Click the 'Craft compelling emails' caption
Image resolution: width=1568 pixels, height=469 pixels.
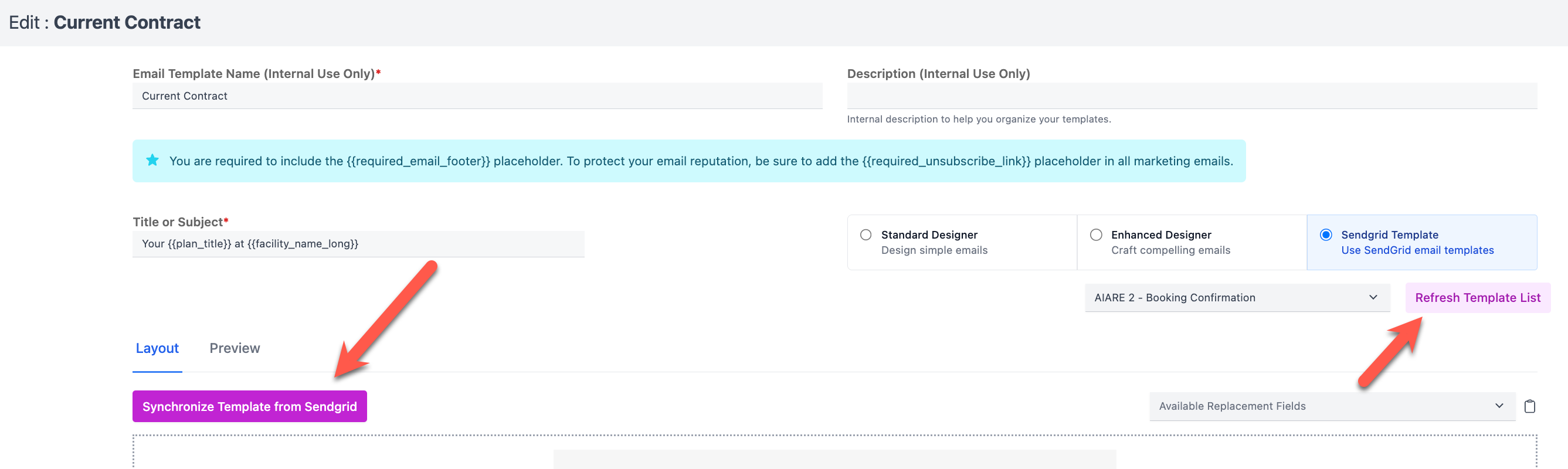[1170, 250]
